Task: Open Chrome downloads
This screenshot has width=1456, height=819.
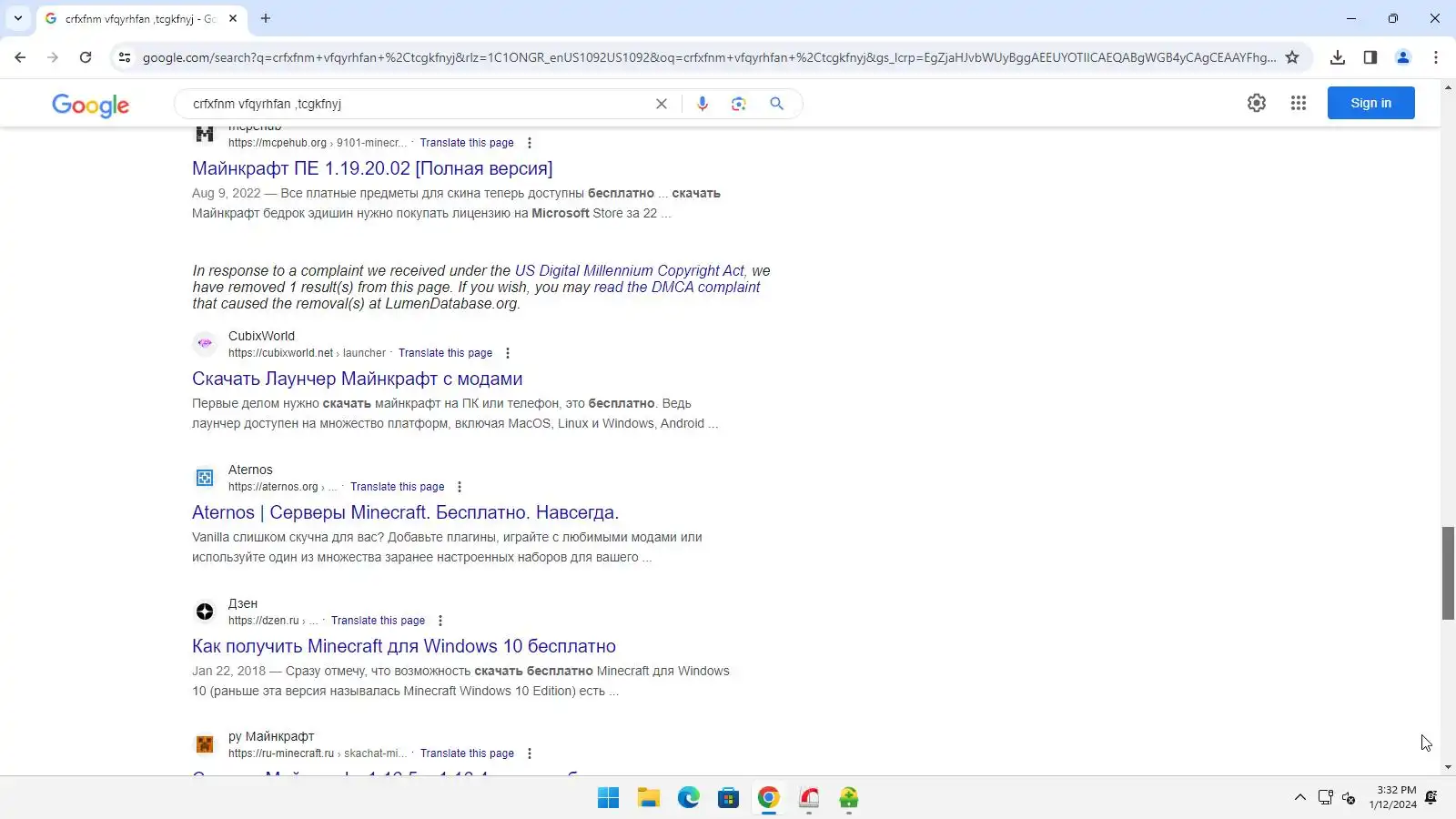Action: [x=1338, y=57]
